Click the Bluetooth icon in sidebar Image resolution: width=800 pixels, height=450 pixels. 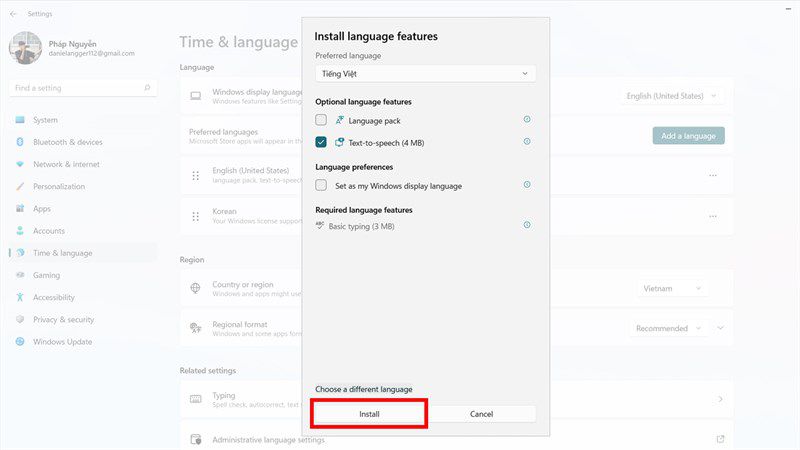pyautogui.click(x=20, y=142)
